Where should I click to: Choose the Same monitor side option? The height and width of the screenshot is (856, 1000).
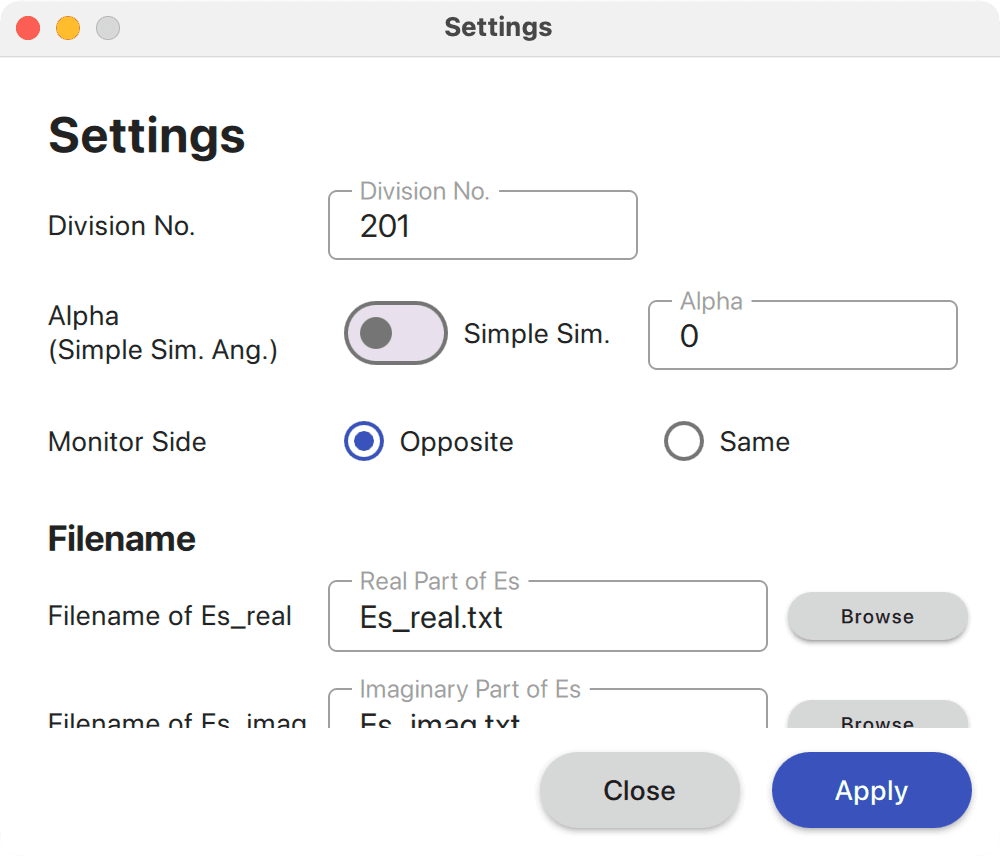(684, 441)
